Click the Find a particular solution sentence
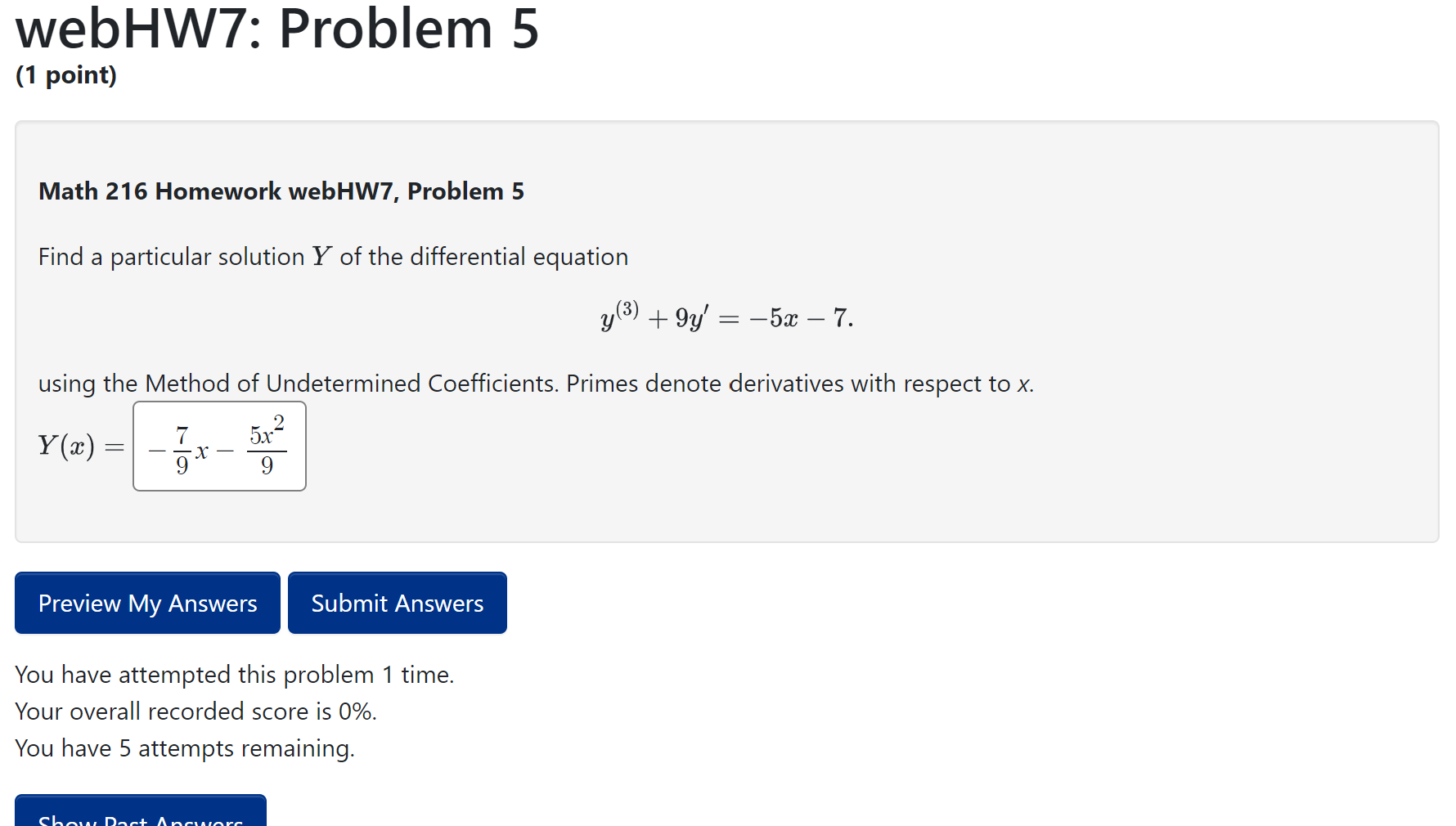This screenshot has height=826, width=1456. [x=333, y=256]
